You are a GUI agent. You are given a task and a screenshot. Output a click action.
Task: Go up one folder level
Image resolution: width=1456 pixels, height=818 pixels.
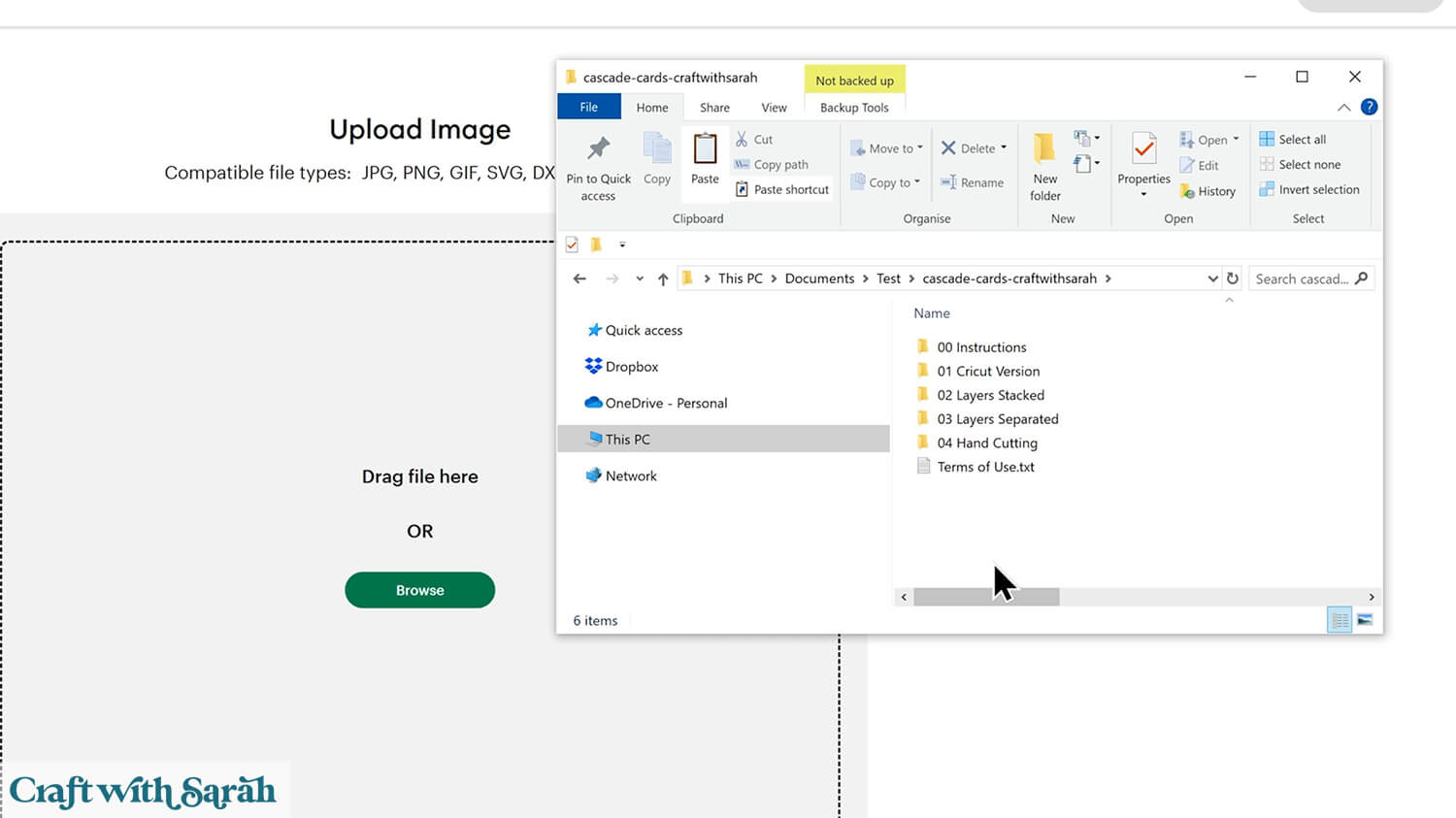pos(663,278)
